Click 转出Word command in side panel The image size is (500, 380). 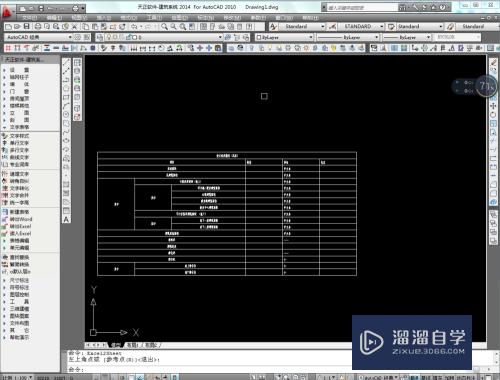pyautogui.click(x=20, y=219)
